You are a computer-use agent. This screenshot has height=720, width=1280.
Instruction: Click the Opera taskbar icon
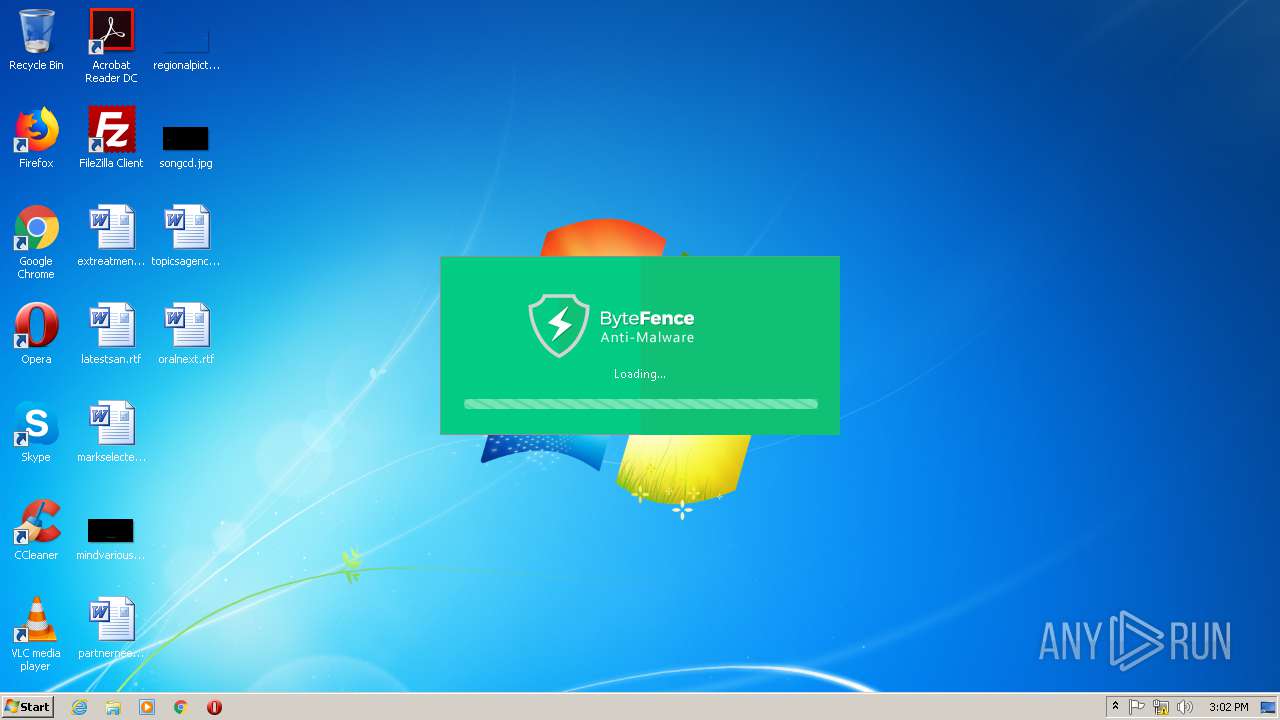point(214,707)
